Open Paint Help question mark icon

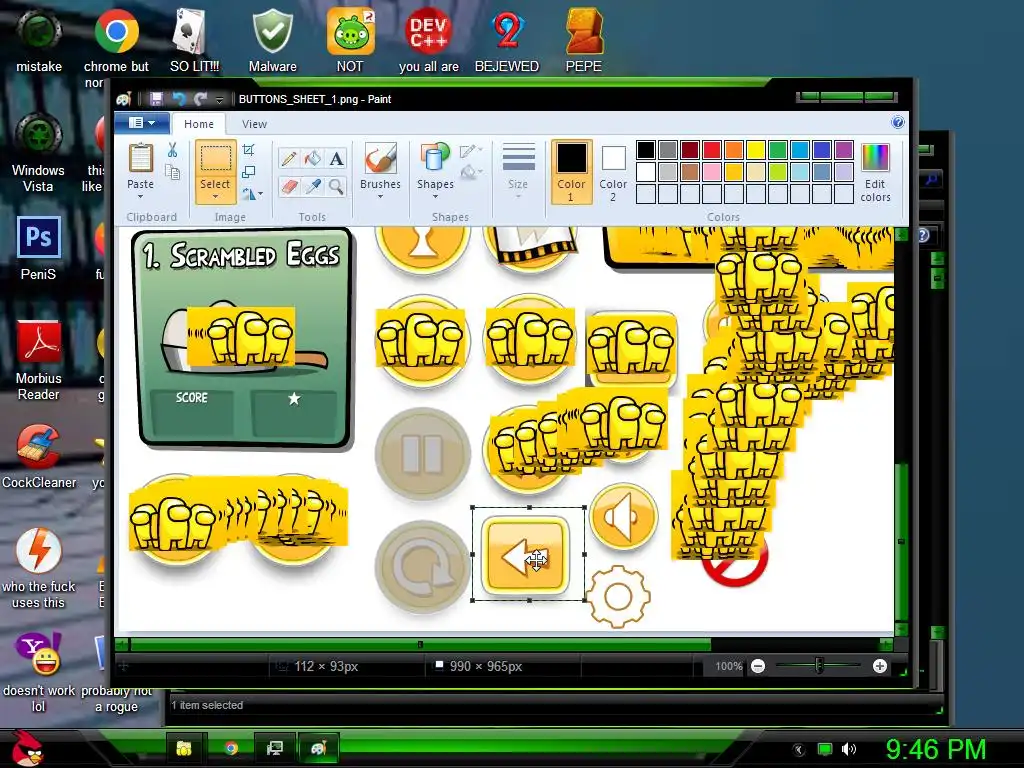[898, 122]
